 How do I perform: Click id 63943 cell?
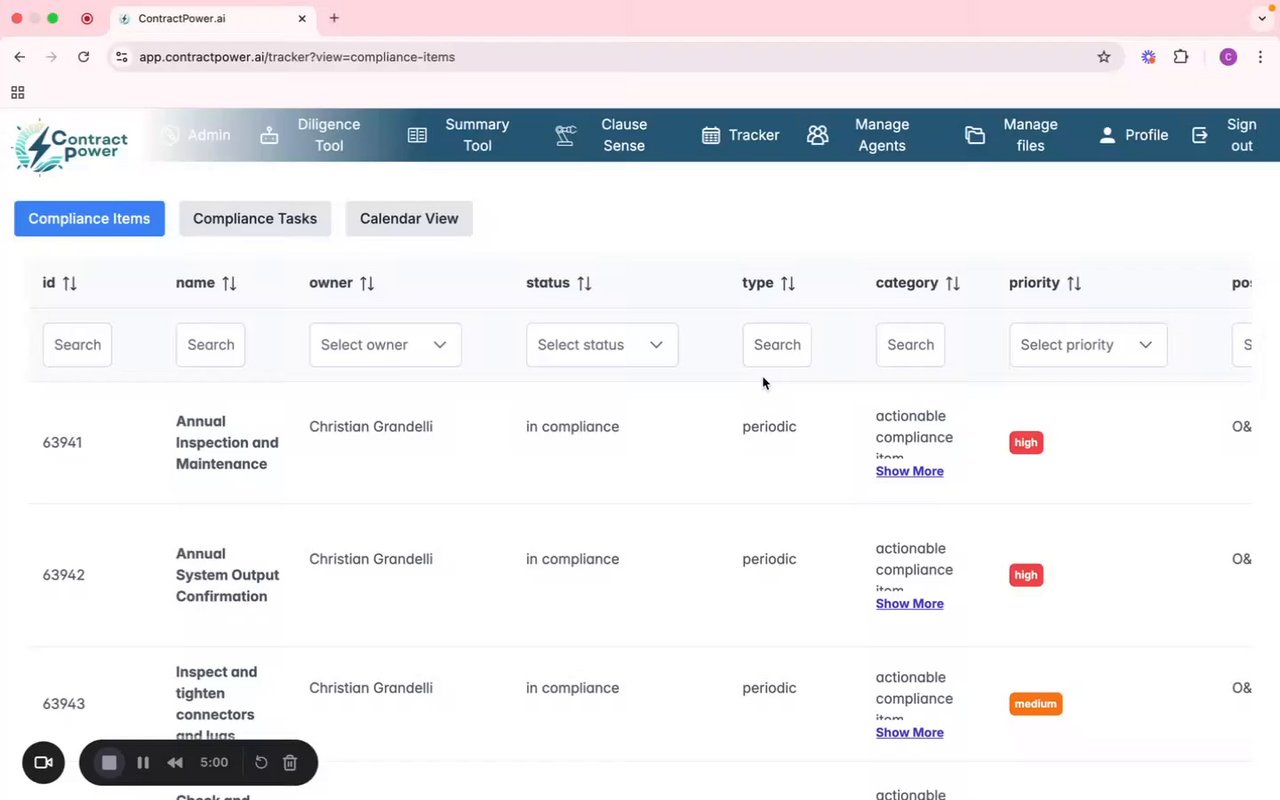click(63, 704)
